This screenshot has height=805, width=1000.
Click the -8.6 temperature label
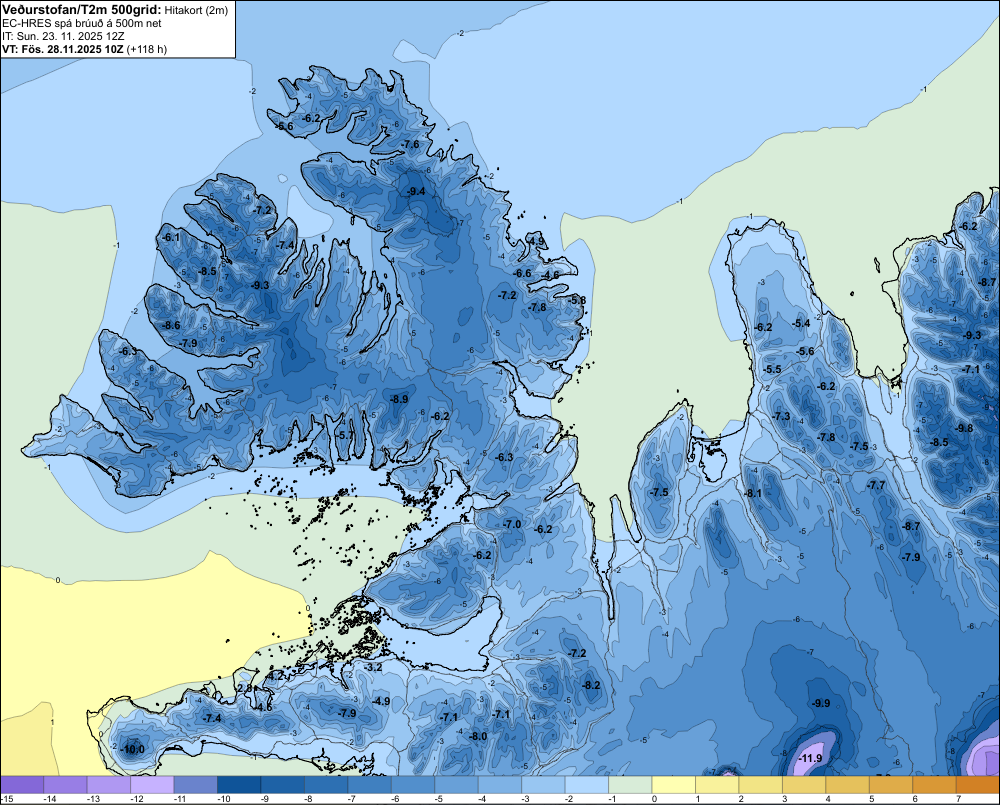coord(172,325)
